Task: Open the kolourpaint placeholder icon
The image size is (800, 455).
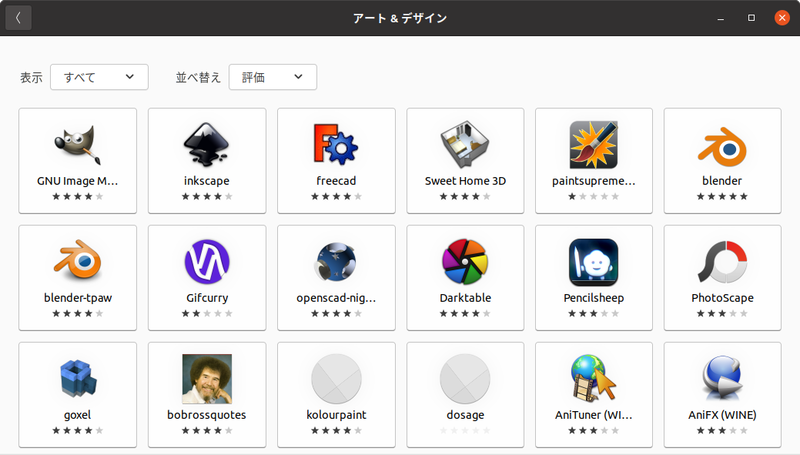Action: (336, 378)
